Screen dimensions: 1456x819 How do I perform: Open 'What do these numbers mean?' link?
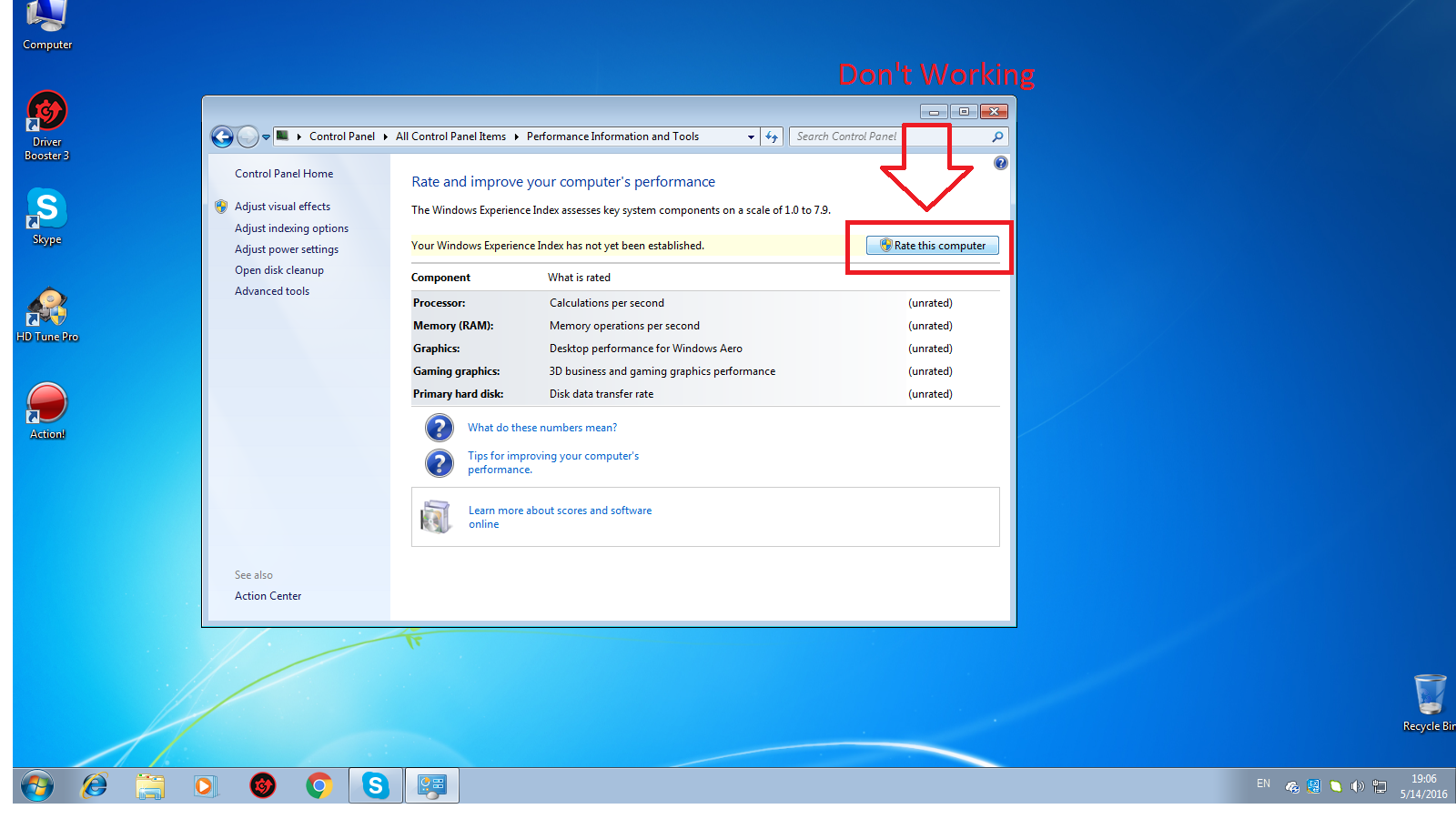[542, 428]
